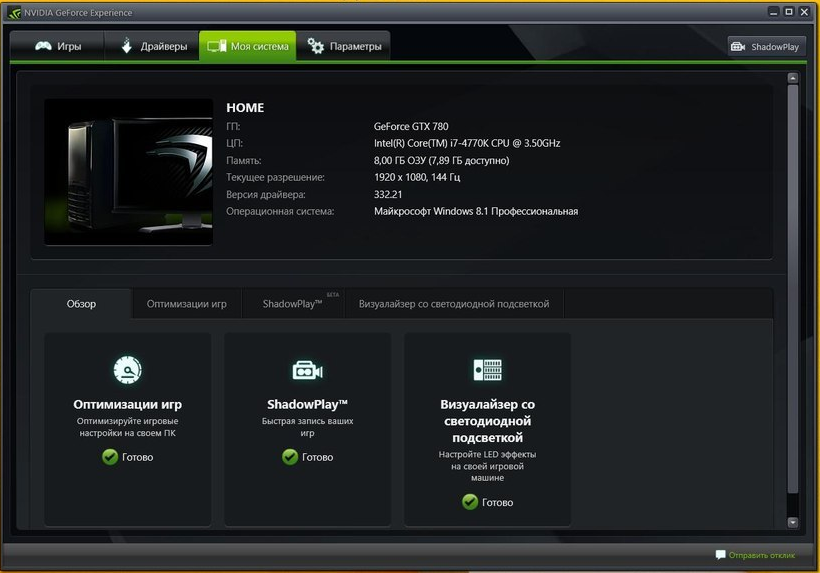Click the gears icon on Параметры tab
Image resolution: width=820 pixels, height=573 pixels.
315,46
